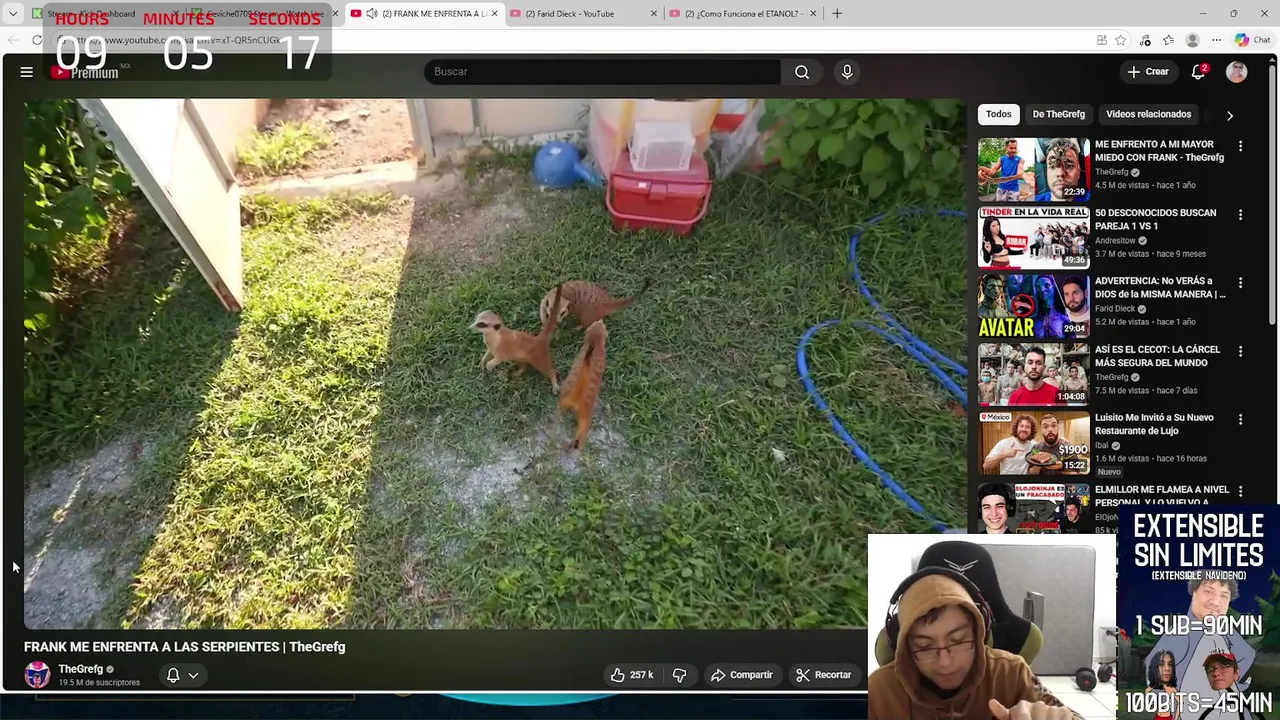Click the speaker icon on the playing tab
The image size is (1280, 720).
[372, 14]
